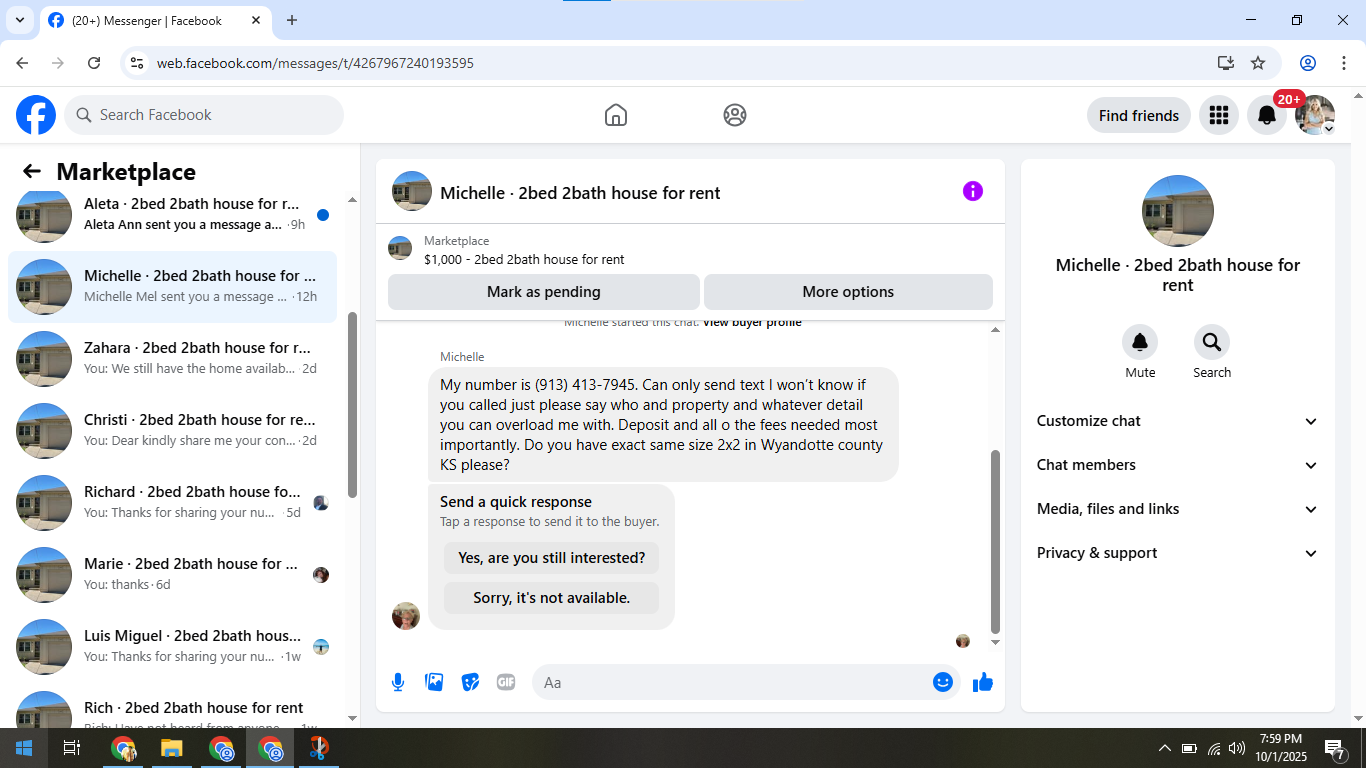Open the Christi conversation

(173, 431)
